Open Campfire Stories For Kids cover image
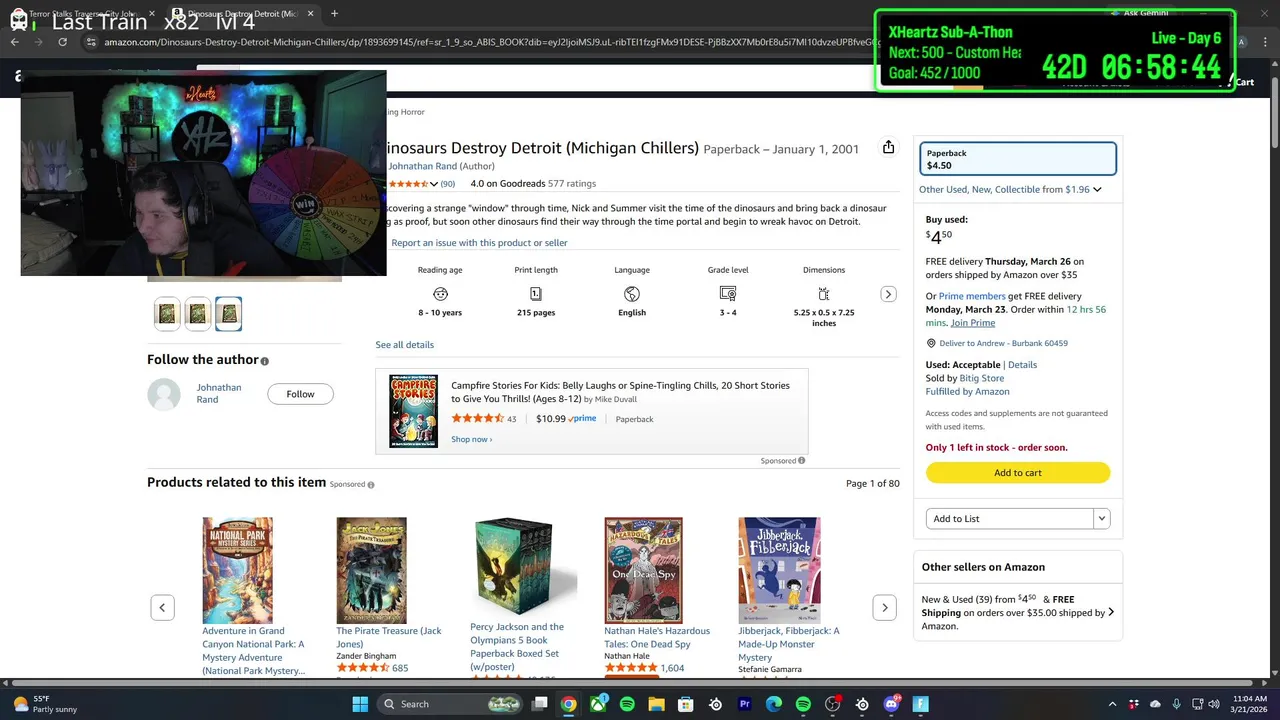 coord(413,412)
